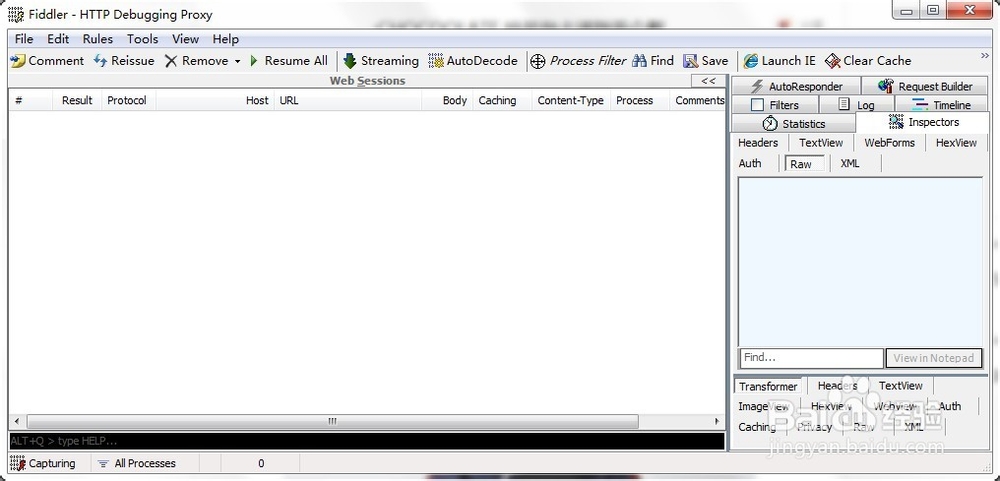Click the Save sessions icon
This screenshot has width=1000, height=481.
tap(690, 61)
